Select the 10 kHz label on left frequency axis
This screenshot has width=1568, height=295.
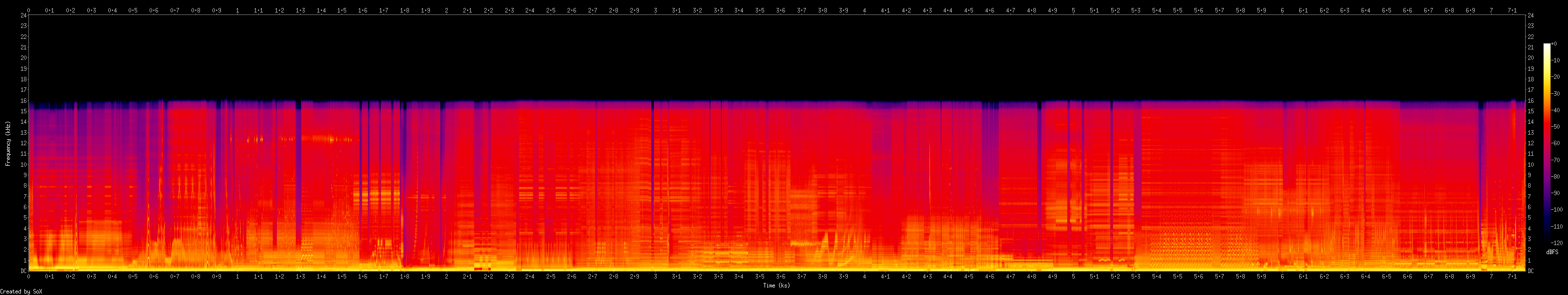24,165
